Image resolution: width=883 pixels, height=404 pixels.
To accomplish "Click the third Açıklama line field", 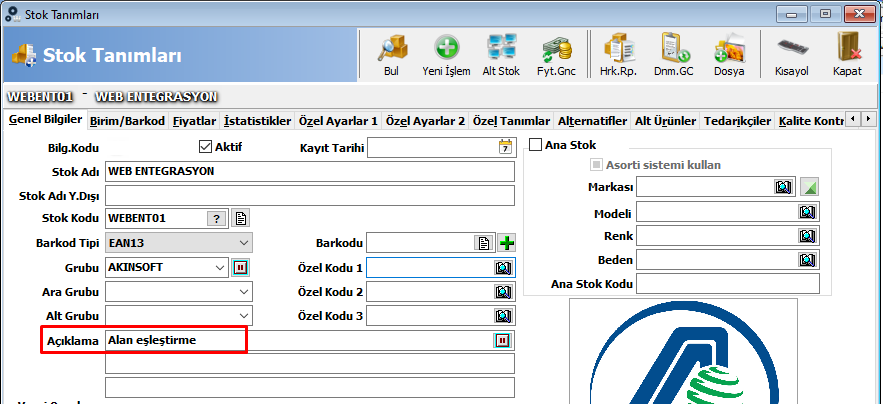I will (310, 388).
